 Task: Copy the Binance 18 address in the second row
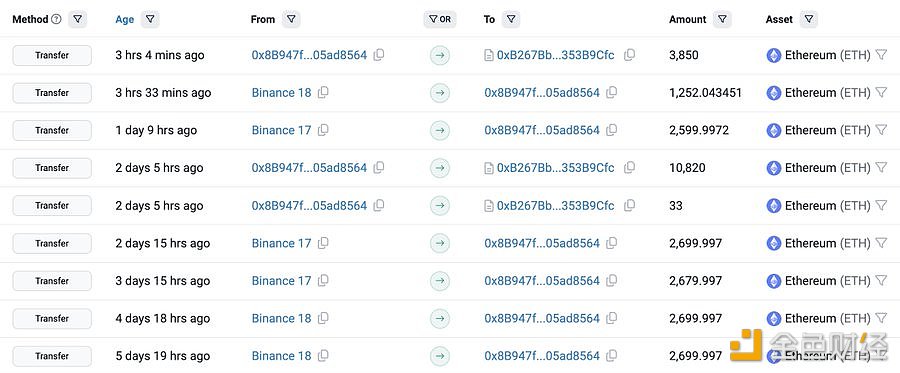[x=323, y=92]
